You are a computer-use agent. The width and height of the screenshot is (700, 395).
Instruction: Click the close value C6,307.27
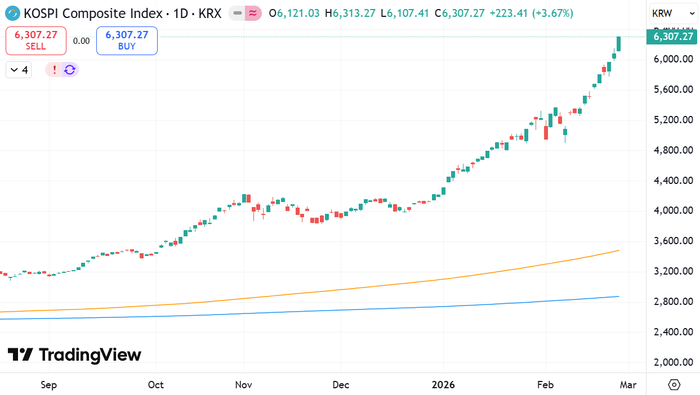[459, 13]
